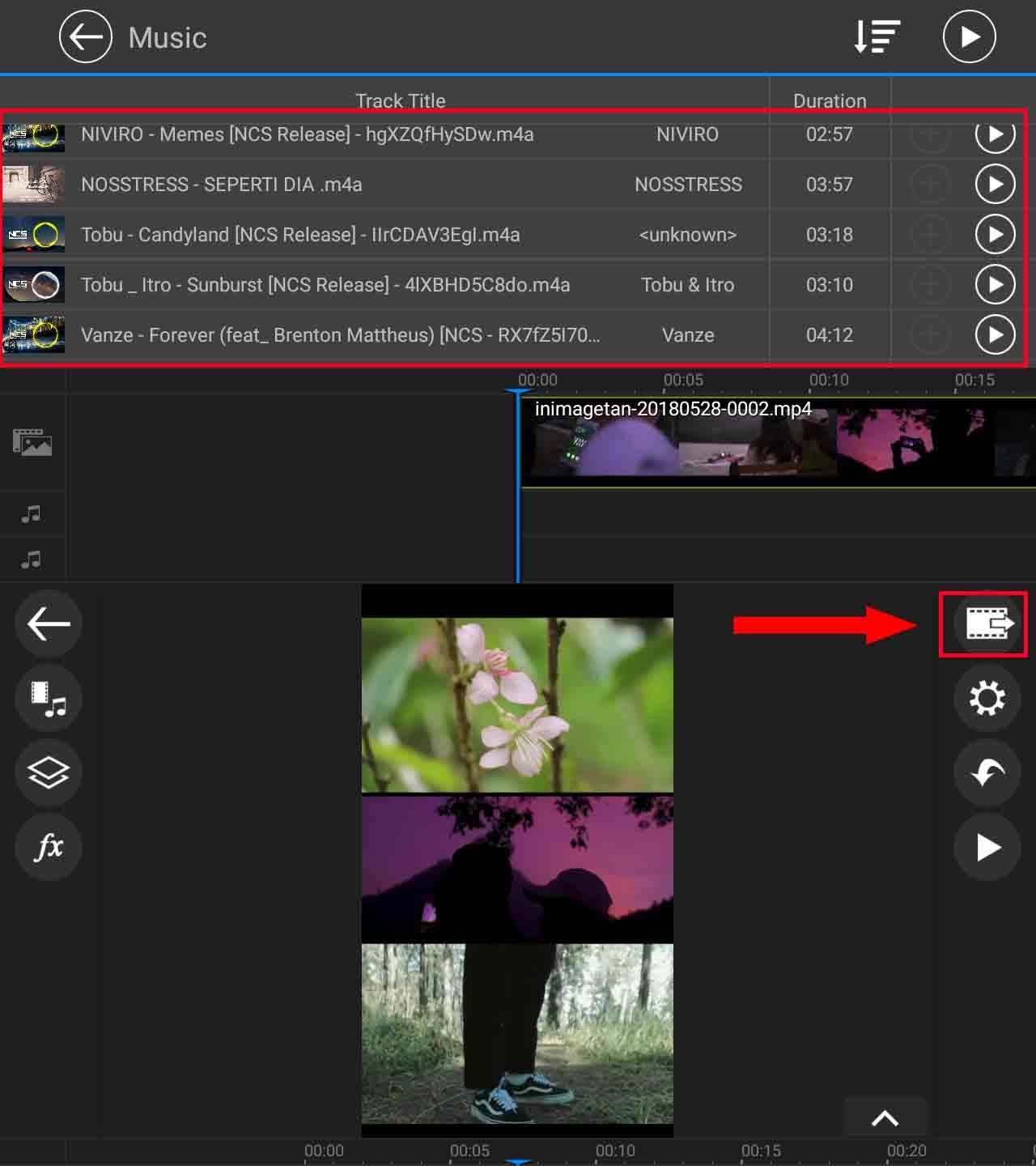1036x1166 pixels.
Task: Jump to 00:15 on the upper timeline ruler
Action: pos(974,380)
